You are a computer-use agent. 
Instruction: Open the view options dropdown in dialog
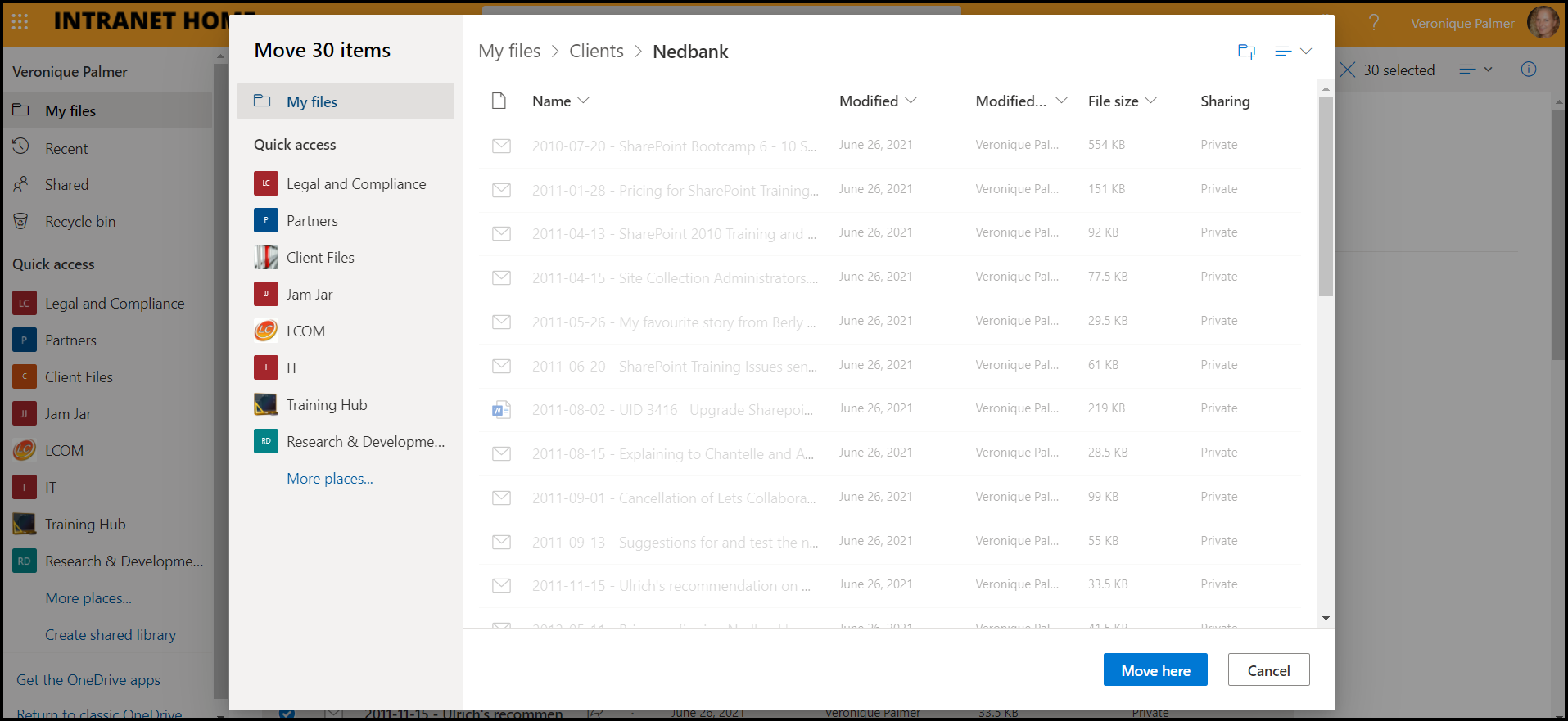click(x=1294, y=52)
